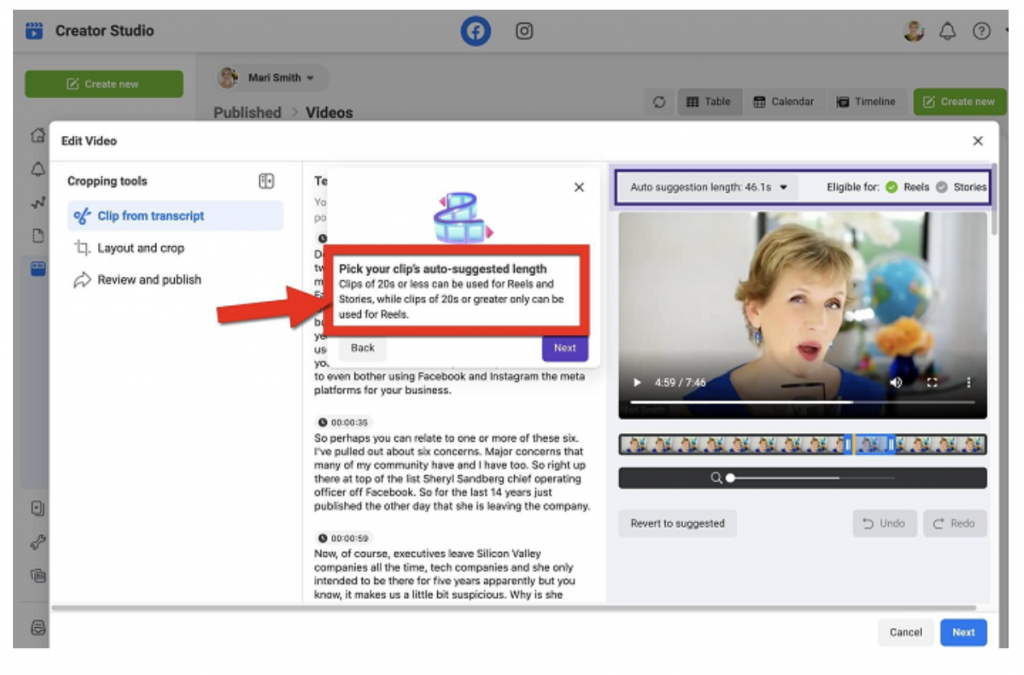Screen dimensions: 1024x675
Task: Click the right clip trim handle on filmstrip
Action: 891,445
